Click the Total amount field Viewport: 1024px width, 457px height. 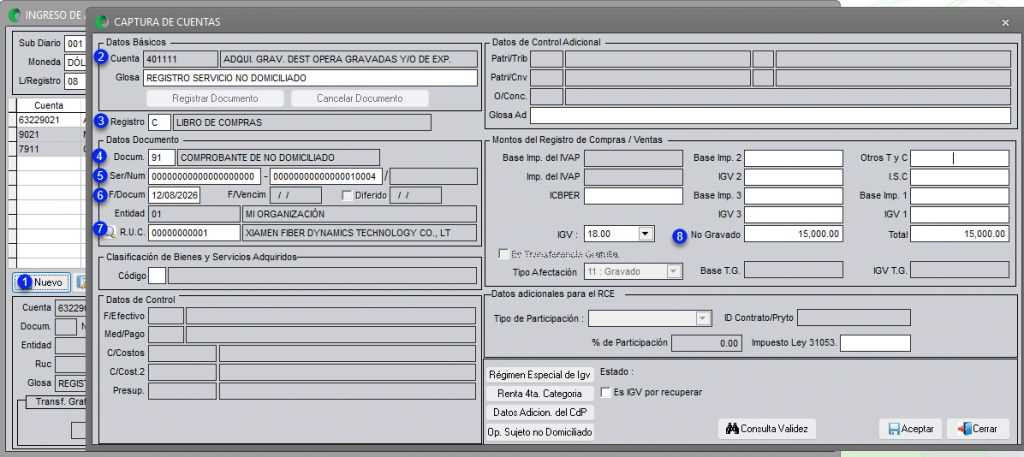click(x=960, y=234)
